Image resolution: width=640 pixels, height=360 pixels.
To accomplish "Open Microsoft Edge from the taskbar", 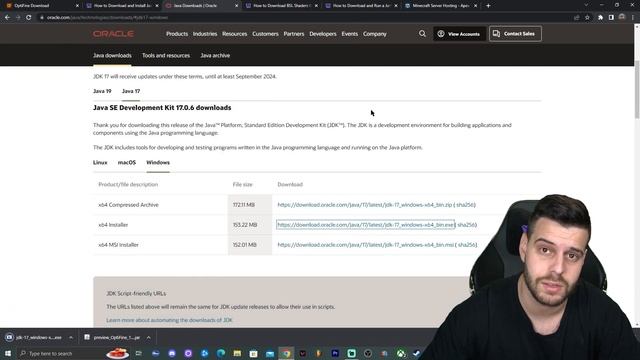I will [x=221, y=353].
